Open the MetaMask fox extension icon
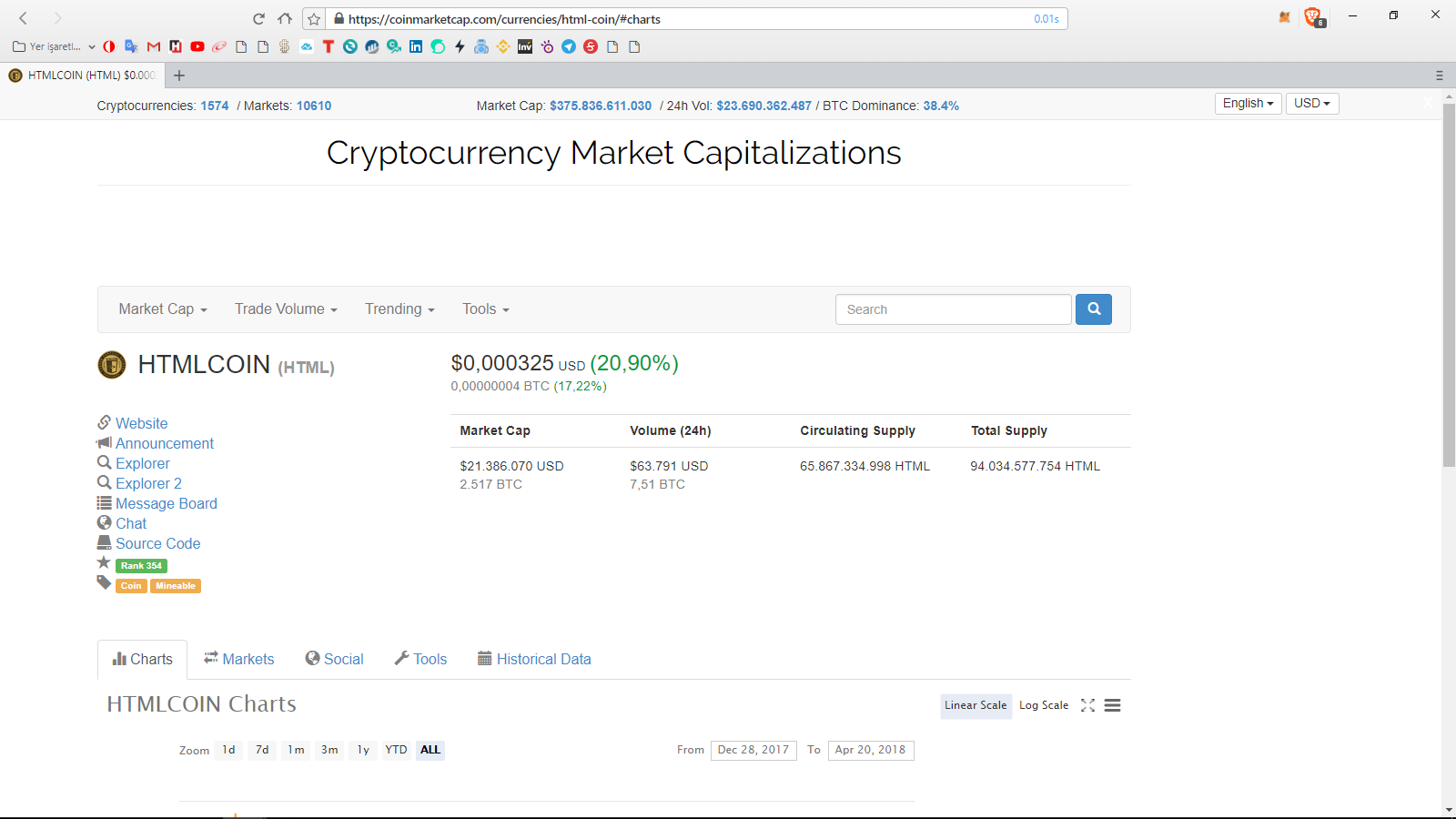 coord(1285,17)
